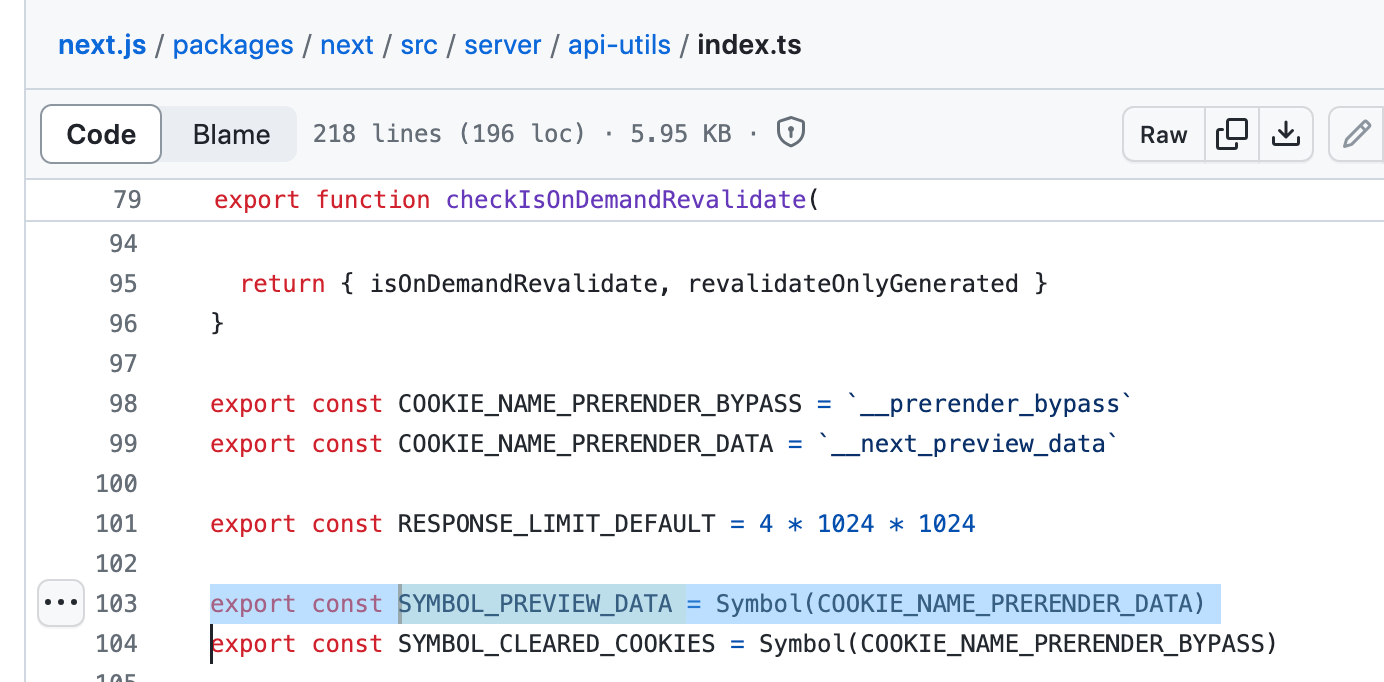The height and width of the screenshot is (682, 1384).
Task: Open the server folder breadcrumb
Action: click(x=503, y=45)
